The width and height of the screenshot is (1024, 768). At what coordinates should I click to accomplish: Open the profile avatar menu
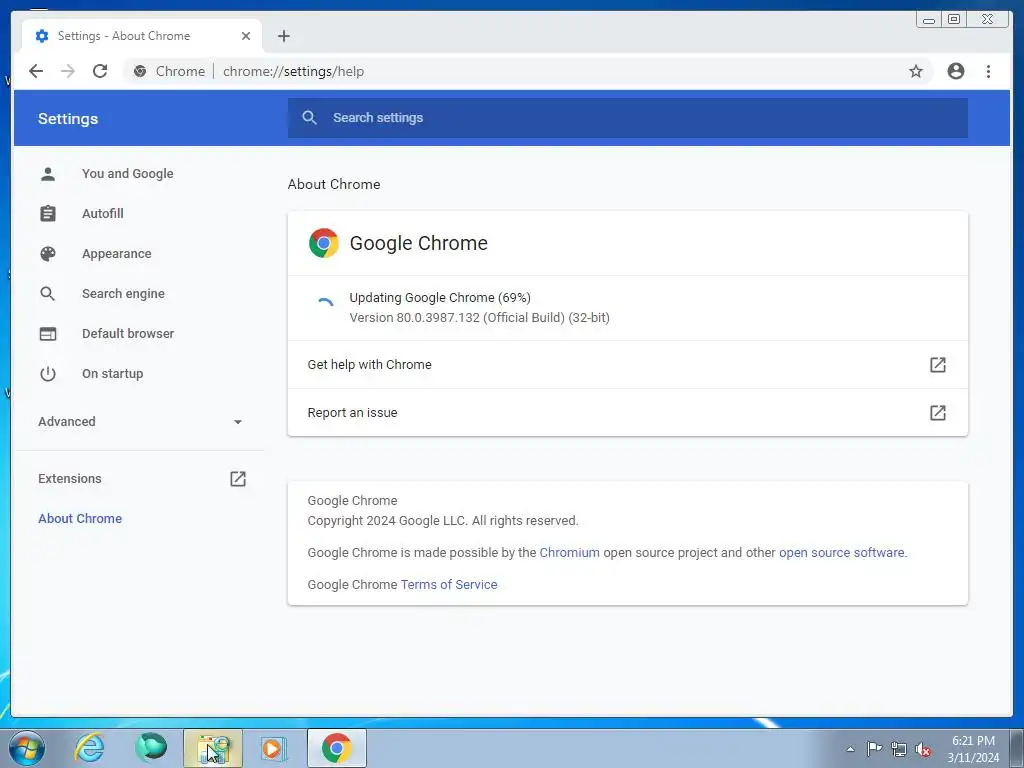[x=955, y=71]
